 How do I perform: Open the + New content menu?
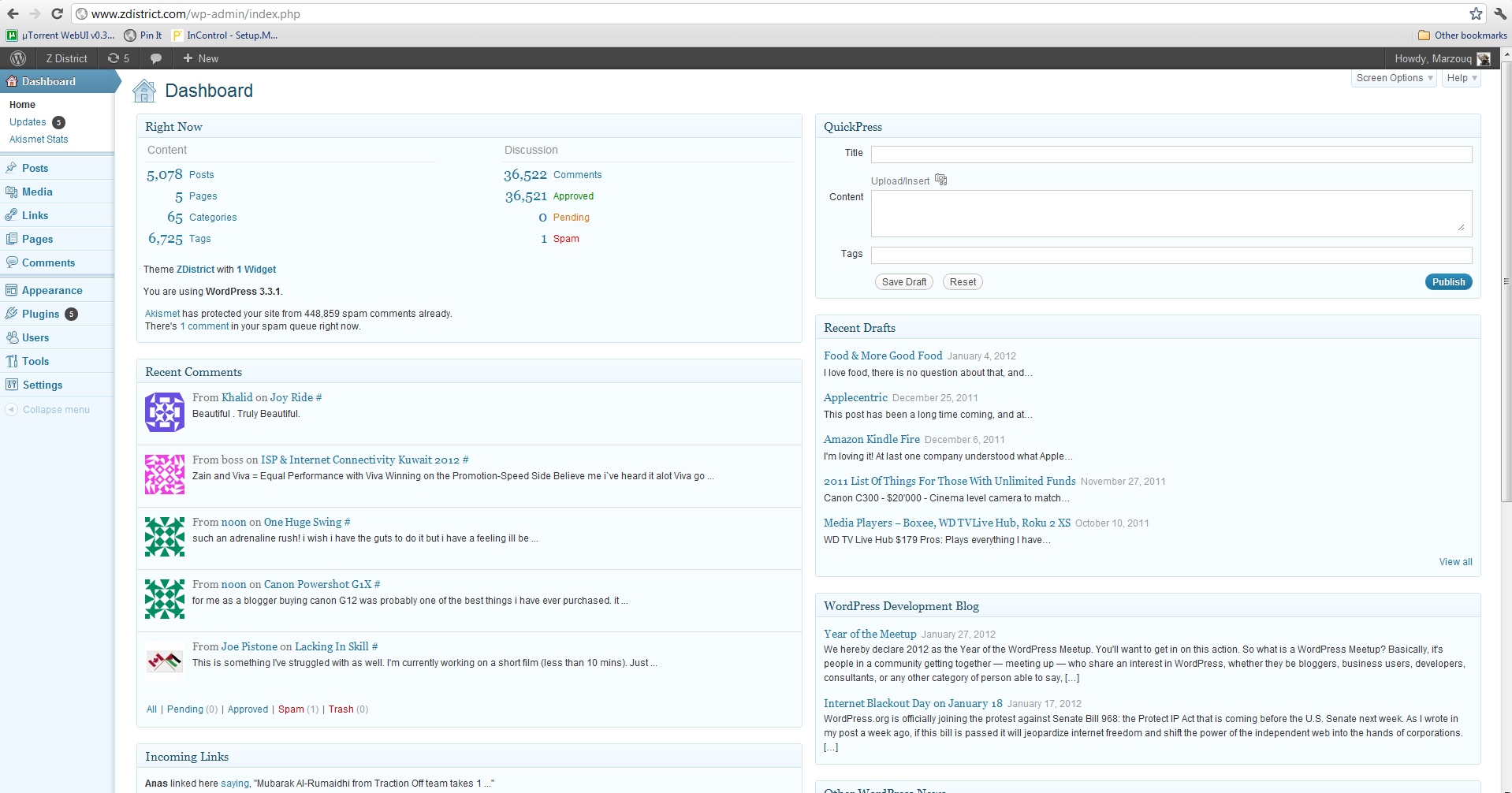[201, 58]
